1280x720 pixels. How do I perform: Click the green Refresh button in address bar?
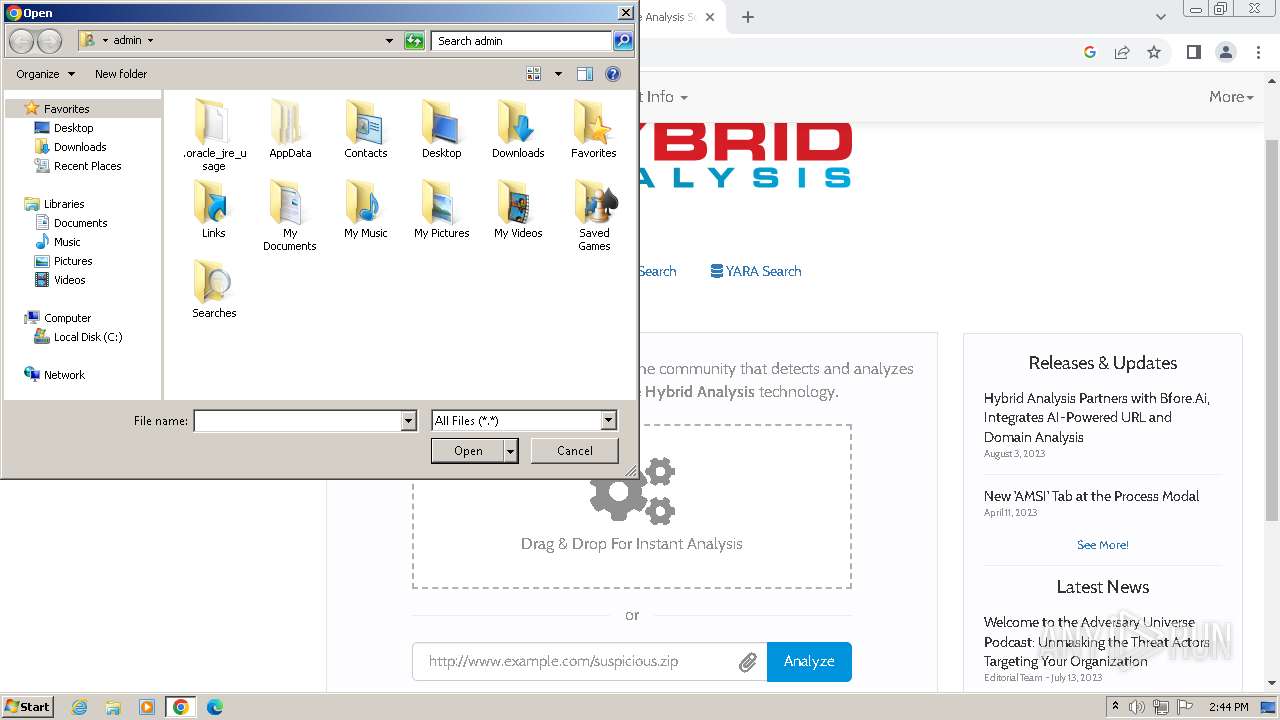click(x=414, y=41)
